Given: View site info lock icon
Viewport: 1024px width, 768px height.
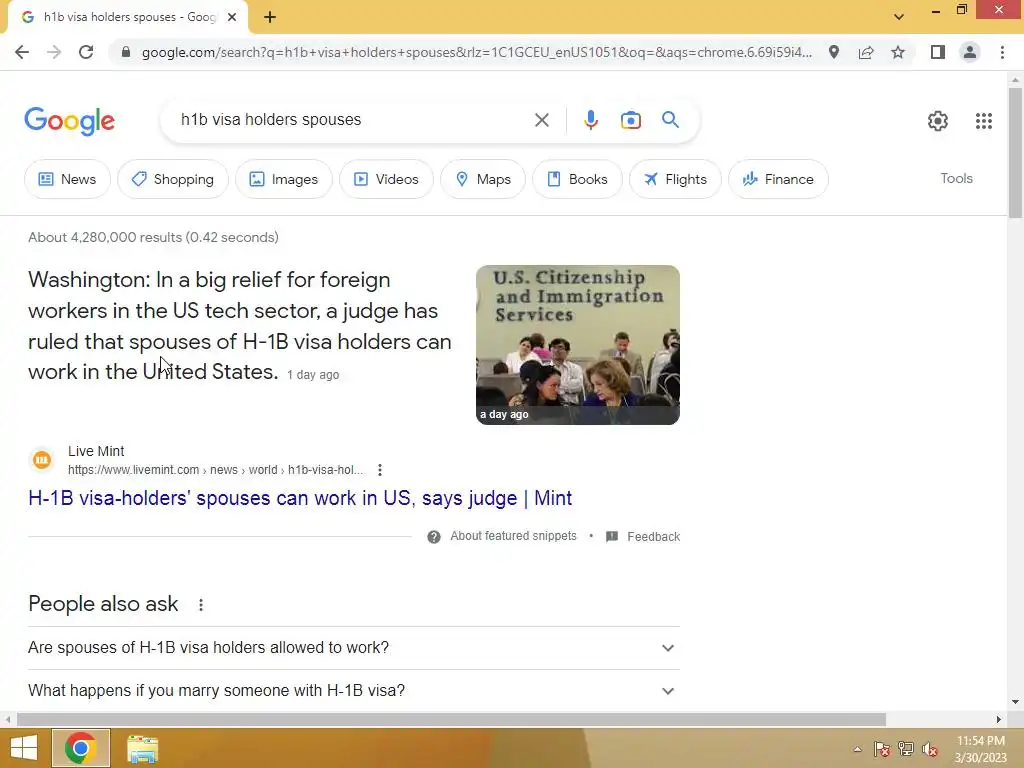Looking at the screenshot, I should (125, 52).
